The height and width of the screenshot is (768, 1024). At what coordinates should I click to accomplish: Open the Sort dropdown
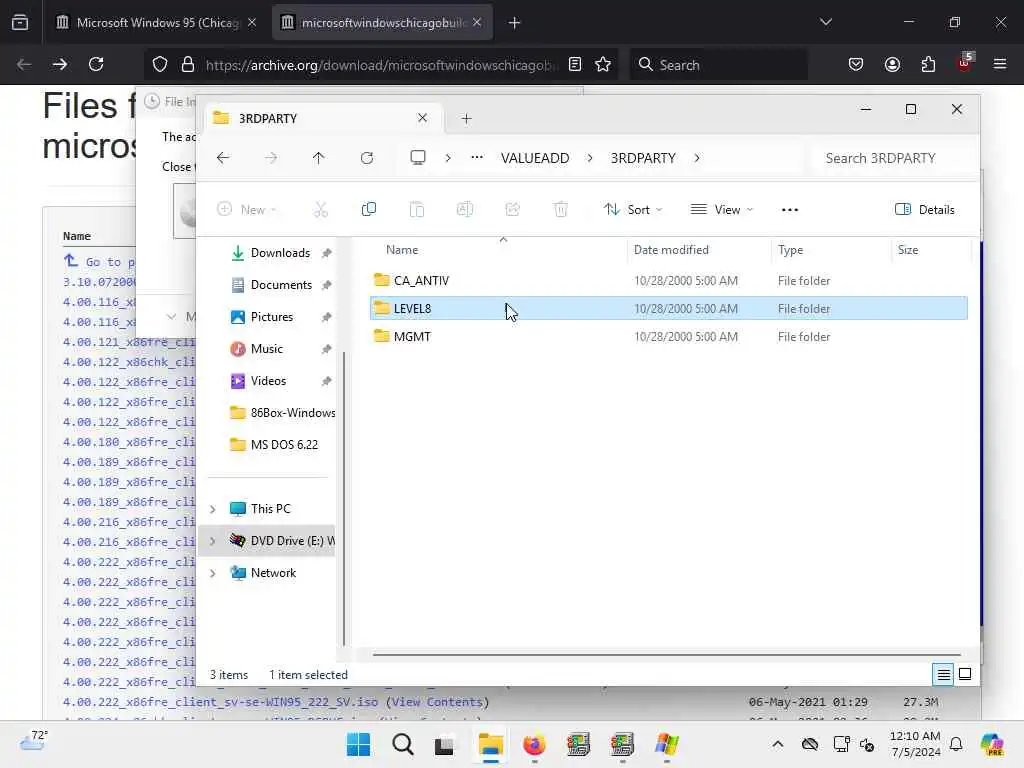coord(633,210)
